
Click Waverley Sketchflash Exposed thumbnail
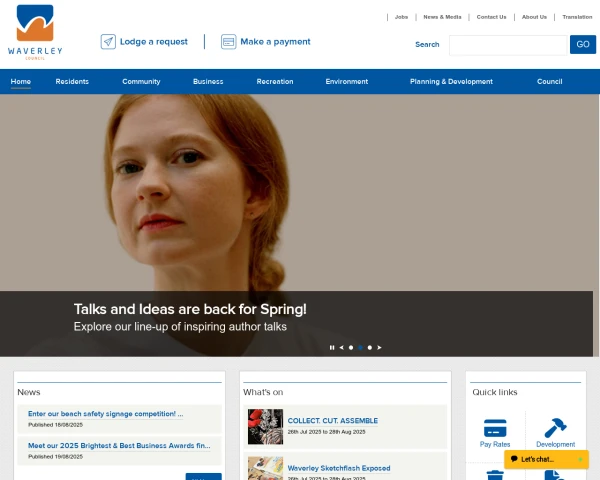coord(265,468)
